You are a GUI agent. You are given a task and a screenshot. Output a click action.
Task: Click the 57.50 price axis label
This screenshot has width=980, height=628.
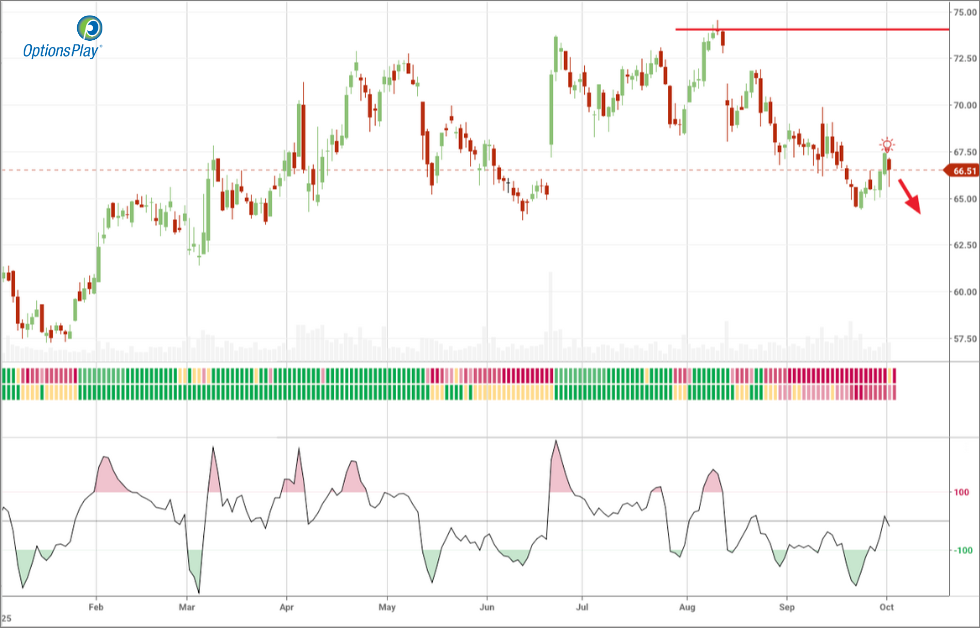[x=964, y=339]
